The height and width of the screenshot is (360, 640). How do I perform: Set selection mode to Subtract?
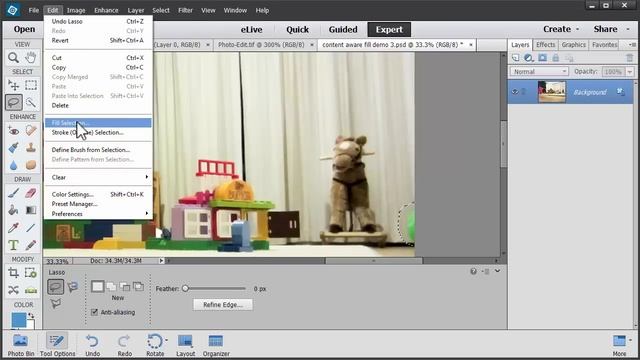[x=124, y=287]
